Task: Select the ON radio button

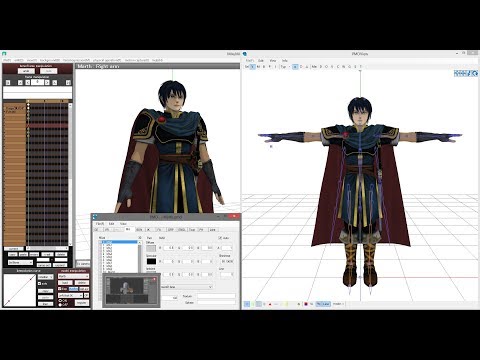Action: coord(60,301)
